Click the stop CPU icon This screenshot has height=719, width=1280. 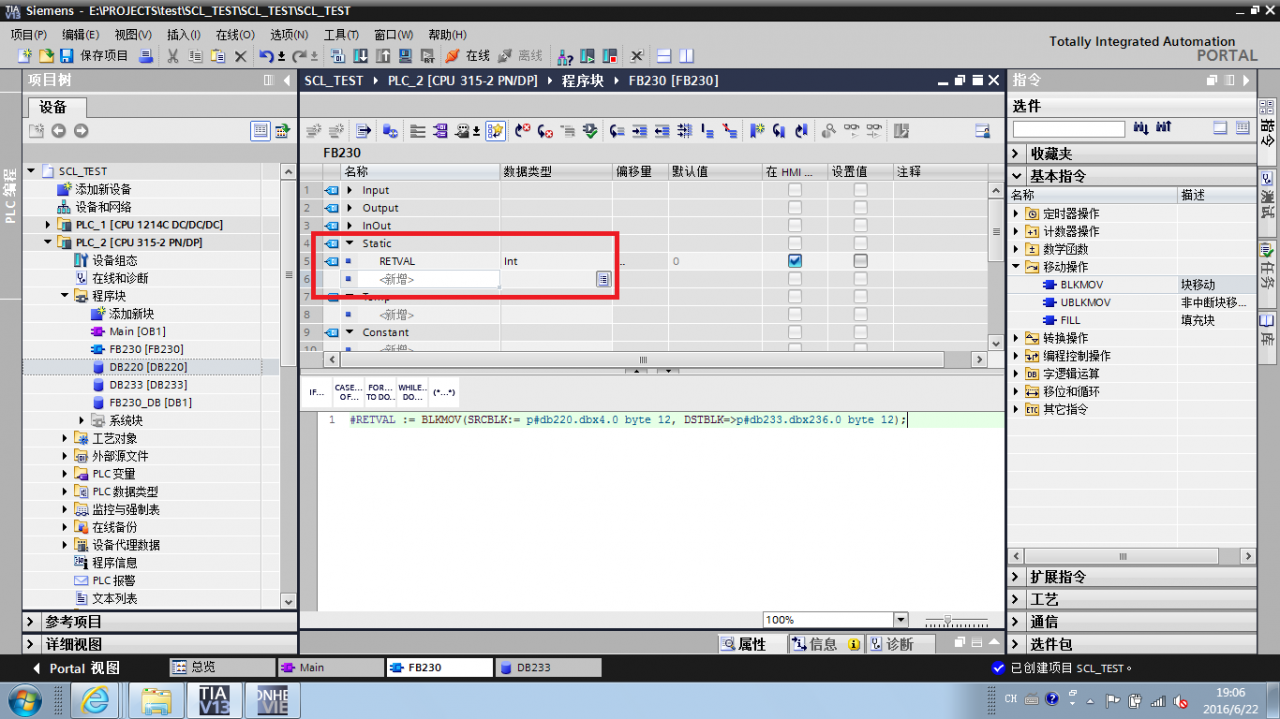609,56
